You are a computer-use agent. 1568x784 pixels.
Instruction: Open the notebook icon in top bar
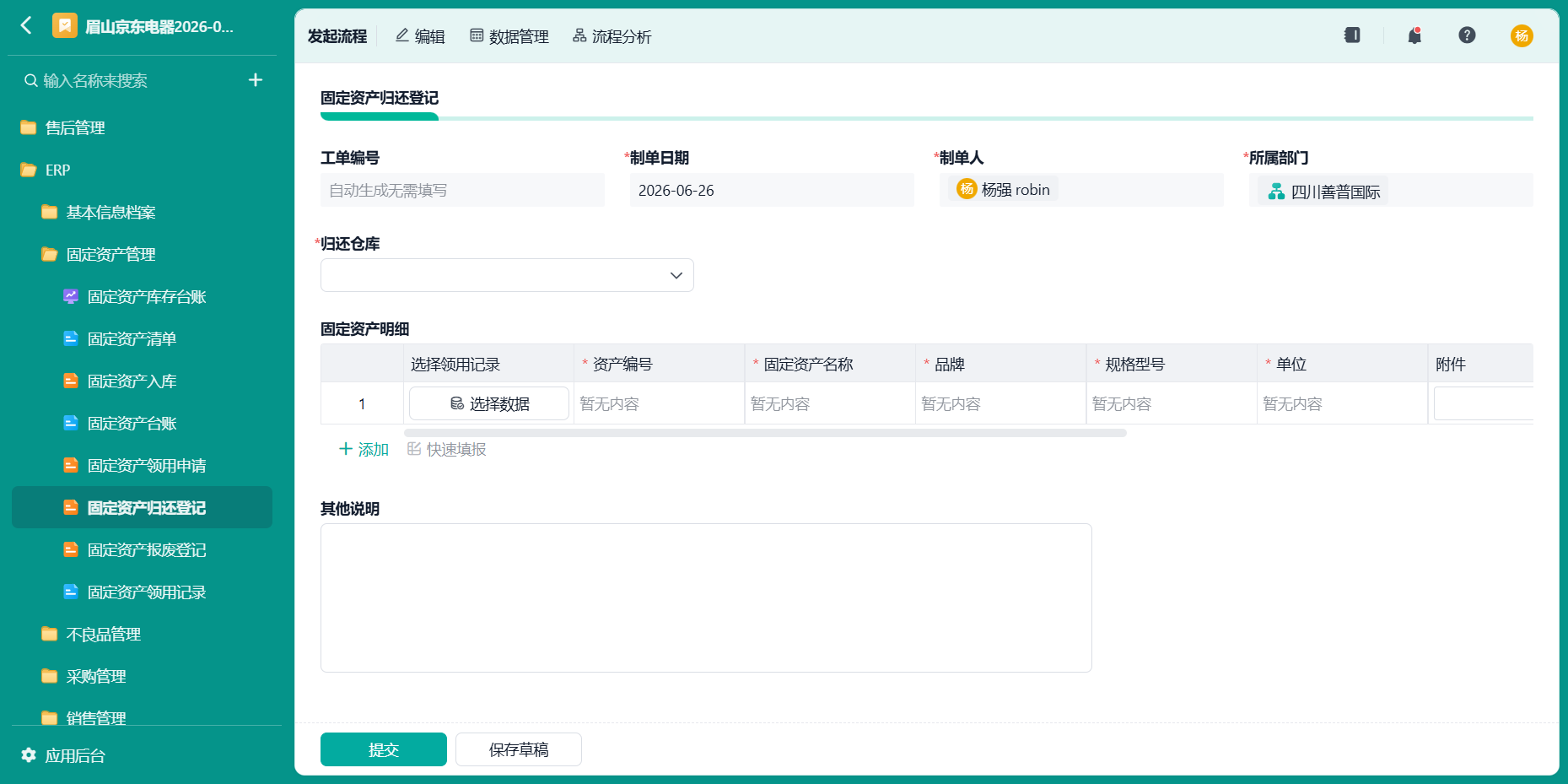click(1352, 35)
